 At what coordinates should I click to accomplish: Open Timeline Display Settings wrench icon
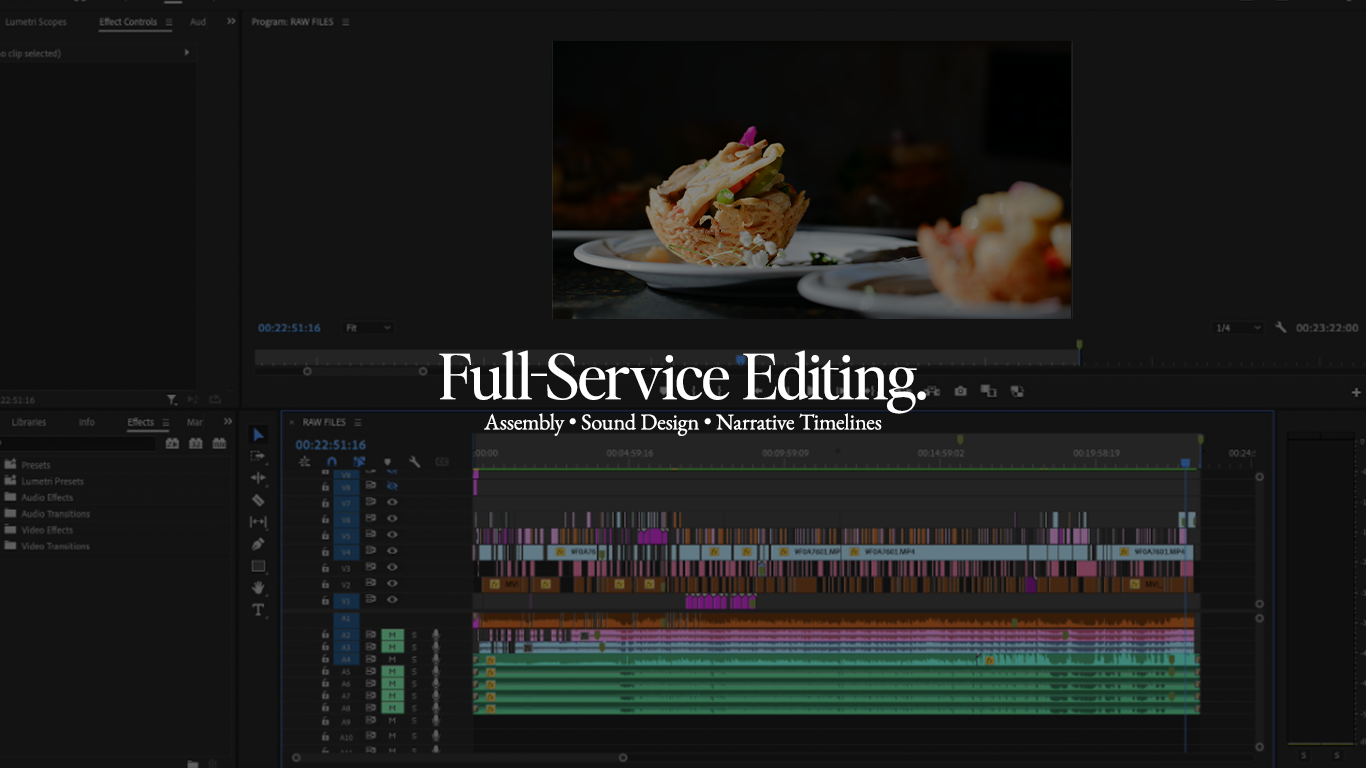pos(415,461)
